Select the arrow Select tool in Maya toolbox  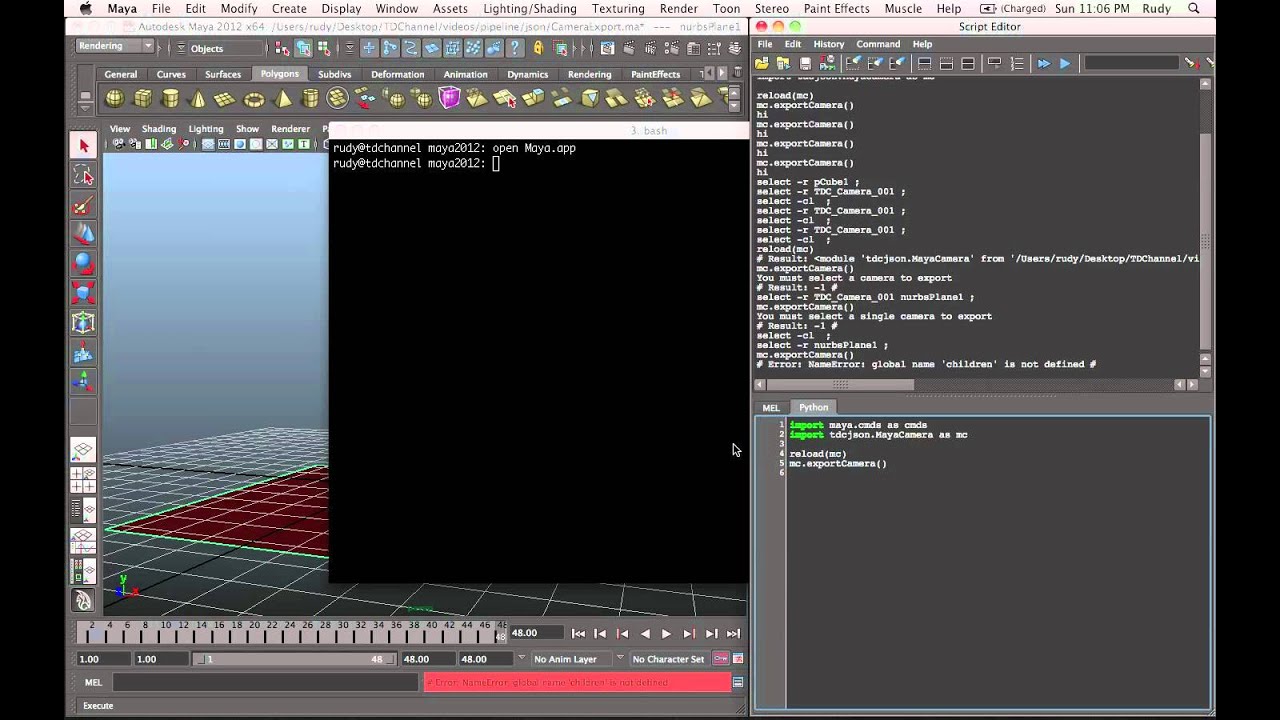(83, 146)
